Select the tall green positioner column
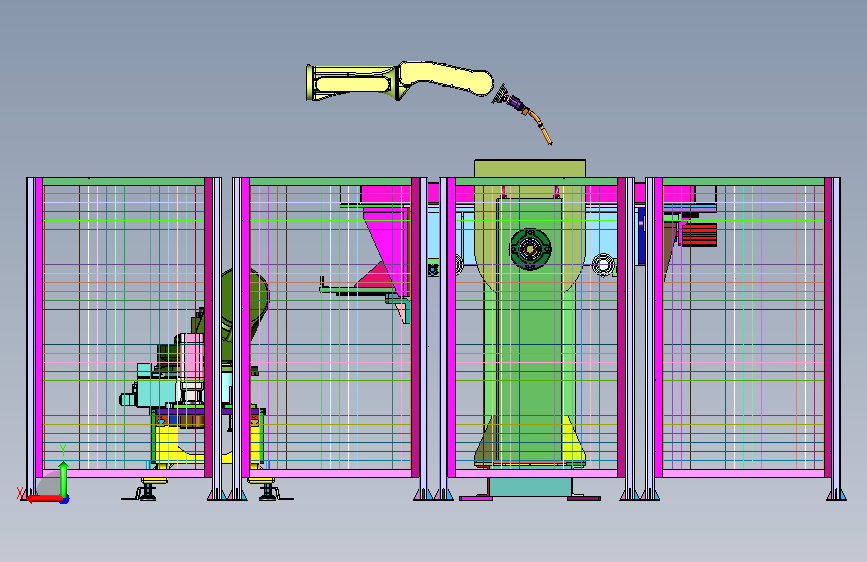The height and width of the screenshot is (562, 867). [530, 330]
